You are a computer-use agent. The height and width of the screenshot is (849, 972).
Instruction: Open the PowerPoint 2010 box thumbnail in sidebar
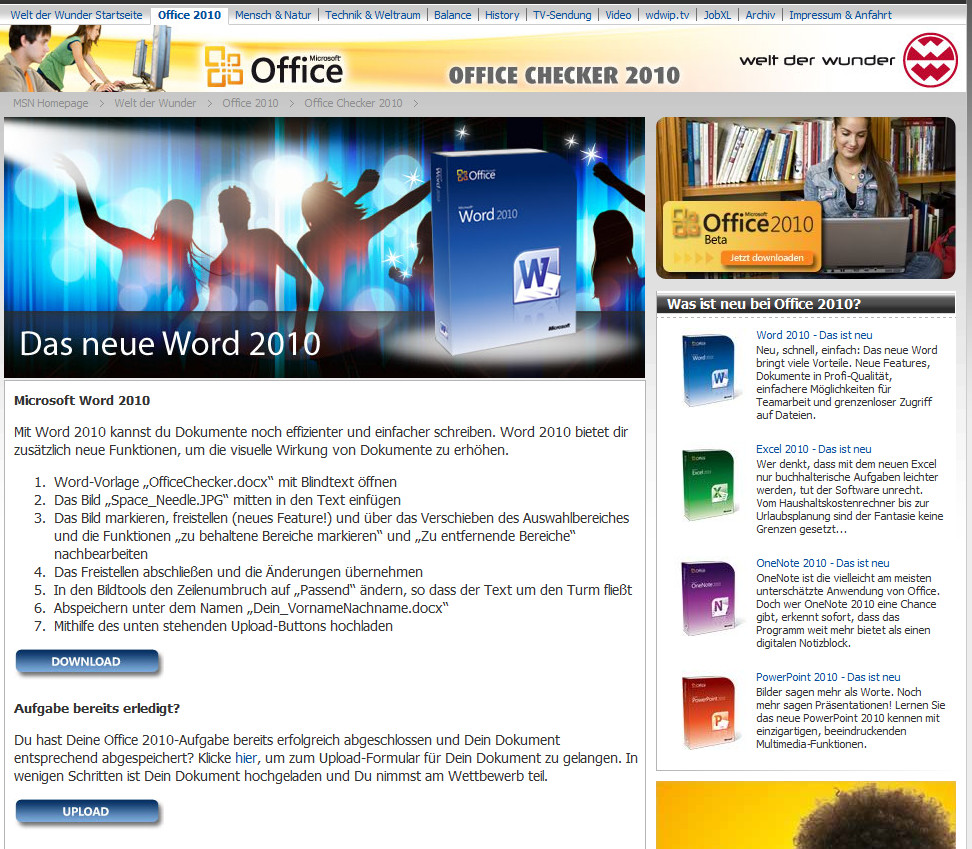[711, 712]
